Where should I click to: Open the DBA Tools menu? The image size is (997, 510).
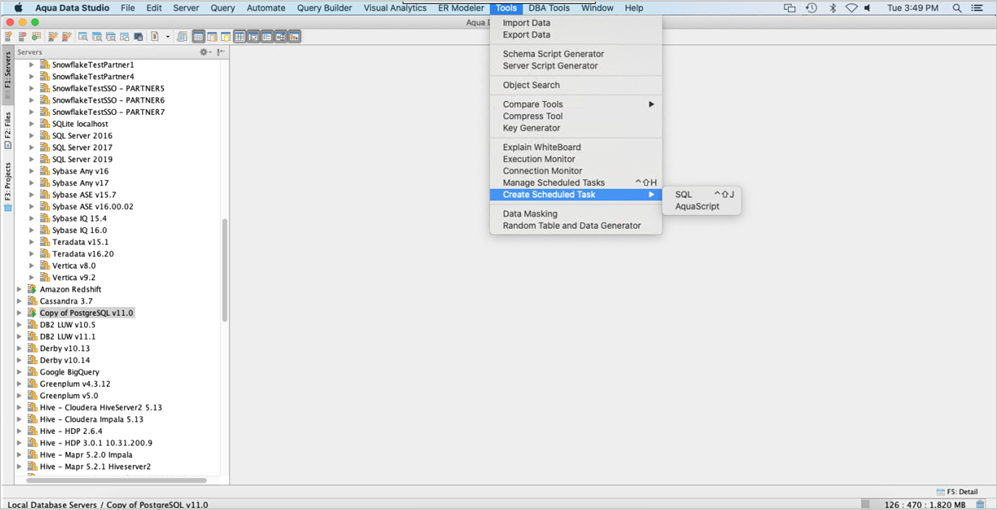click(x=549, y=8)
